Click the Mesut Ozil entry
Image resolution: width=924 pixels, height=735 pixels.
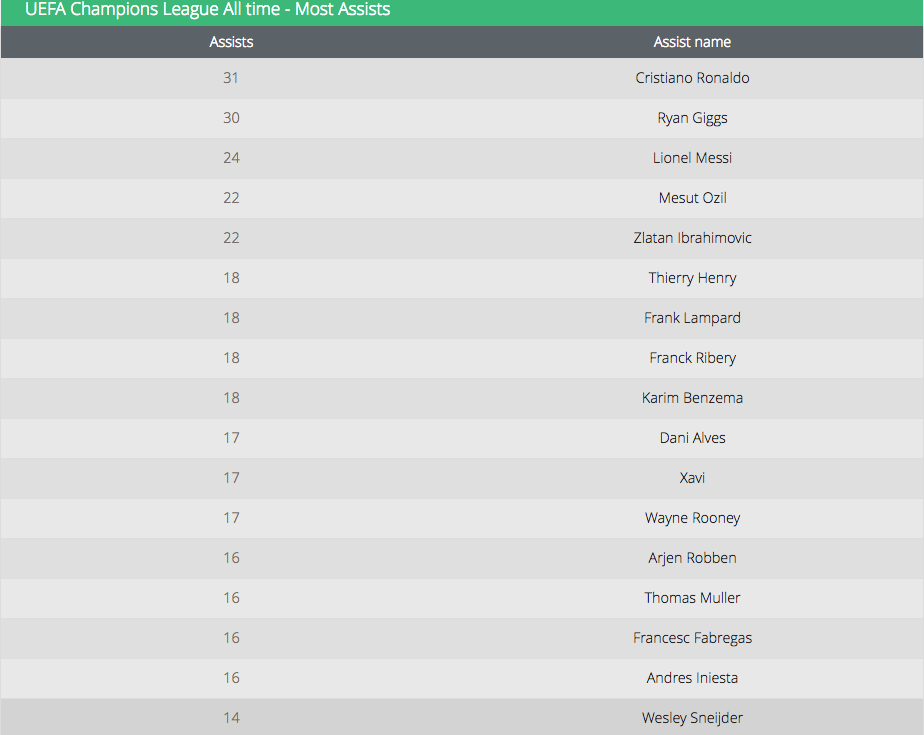(692, 198)
